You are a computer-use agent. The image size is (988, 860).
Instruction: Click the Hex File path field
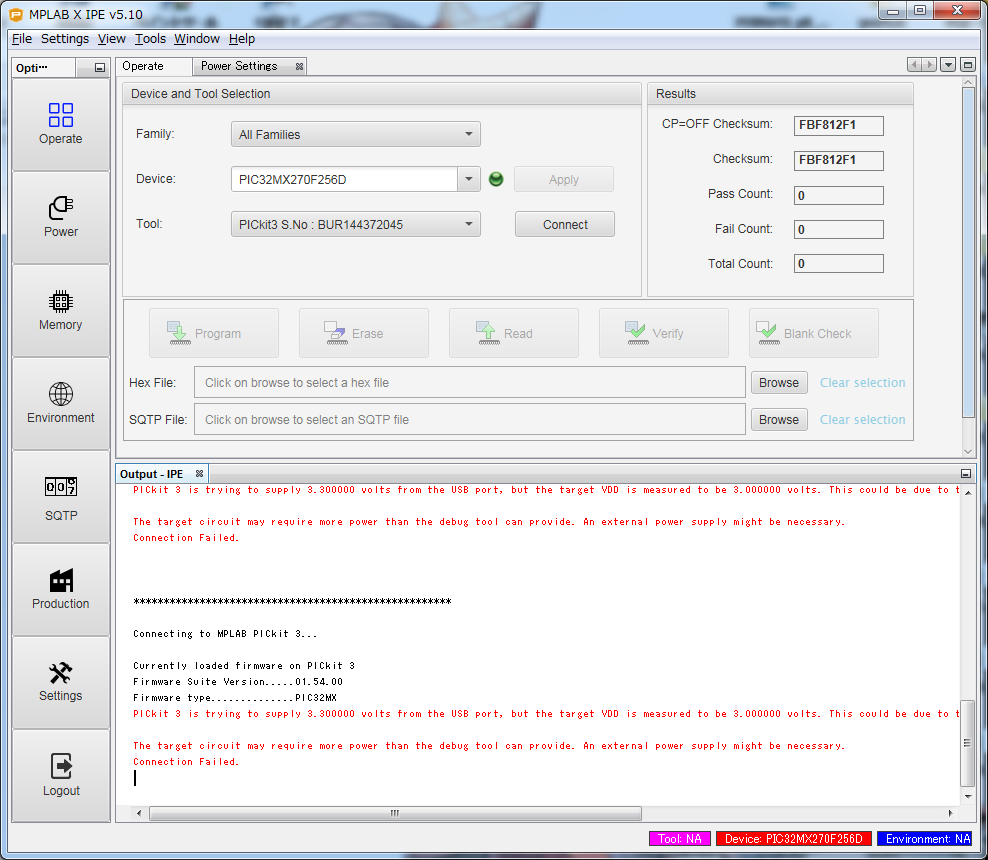[470, 382]
